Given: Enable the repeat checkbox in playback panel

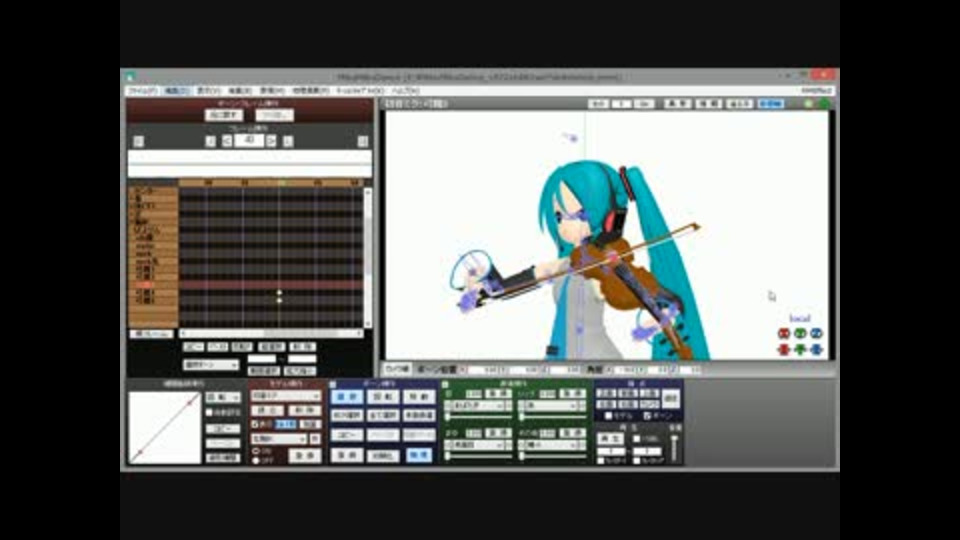Looking at the screenshot, I should point(637,439).
